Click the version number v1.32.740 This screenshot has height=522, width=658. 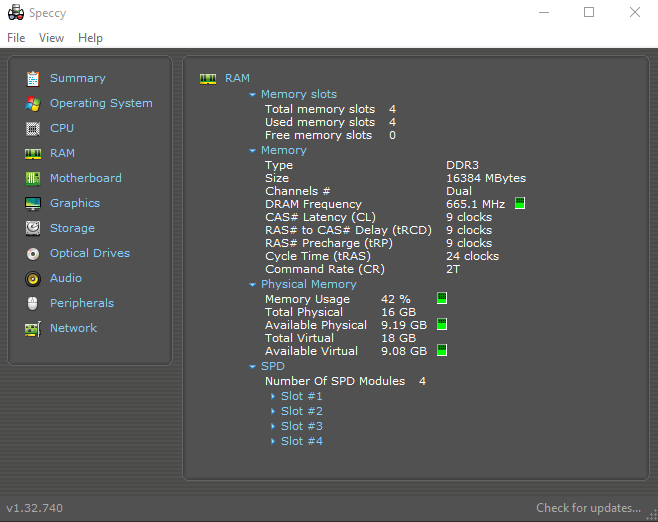point(34,508)
